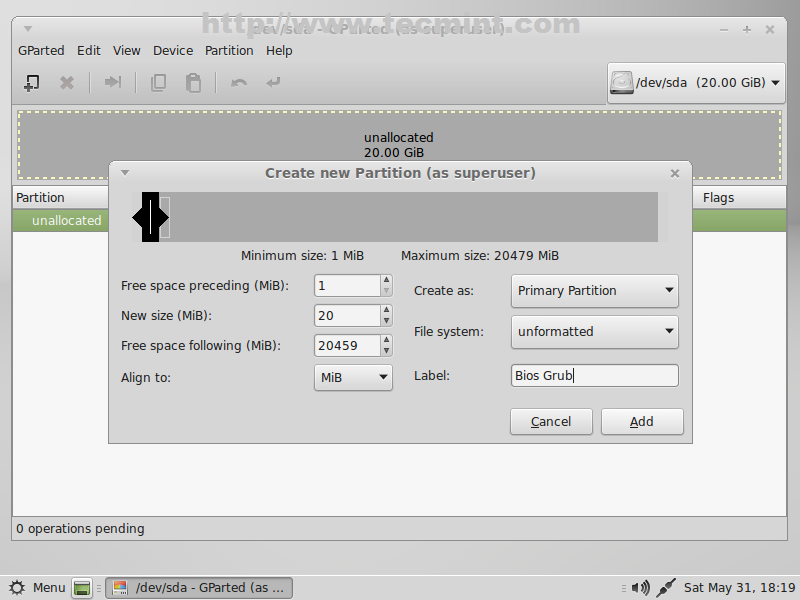
Task: Click the Delete partition toolbar icon
Action: [66, 83]
